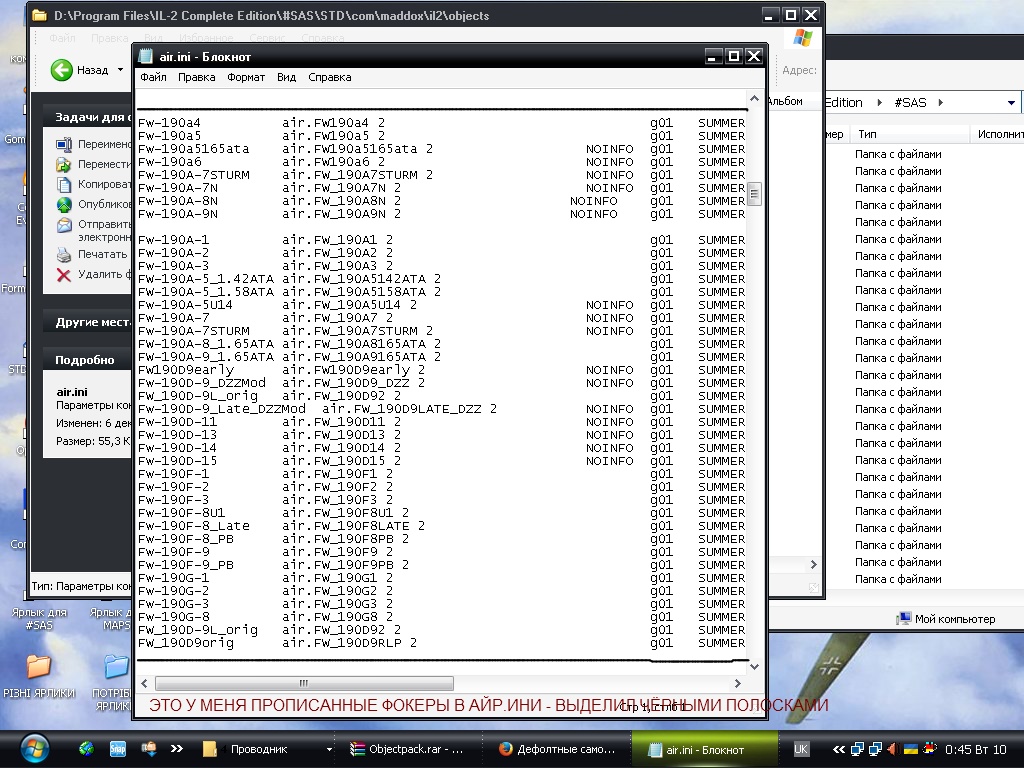Click the first network connection tray icon
This screenshot has width=1024, height=768.
tap(857, 749)
